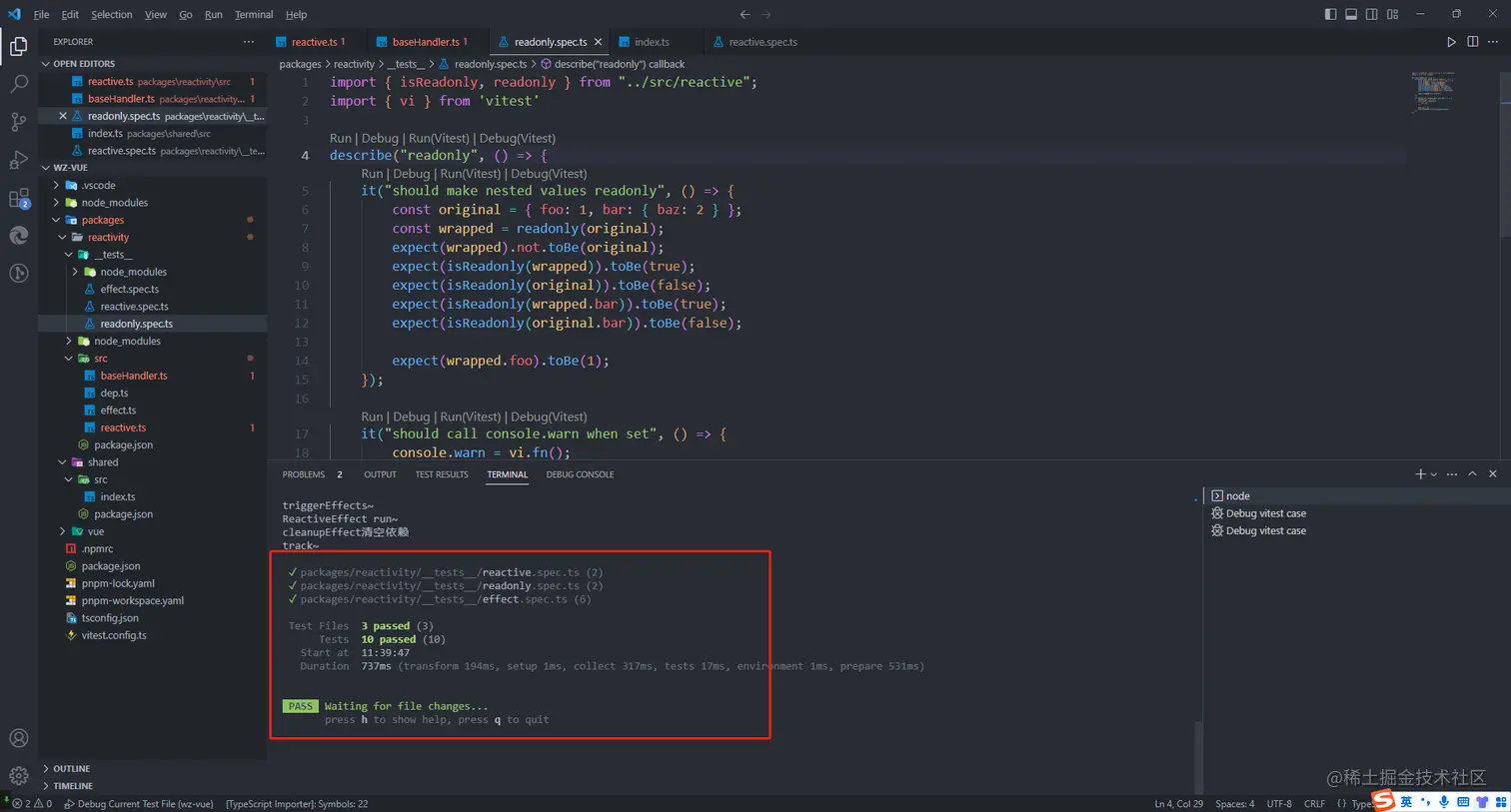Click the editor minimap preview
The width and height of the screenshot is (1511, 812).
tap(1433, 92)
